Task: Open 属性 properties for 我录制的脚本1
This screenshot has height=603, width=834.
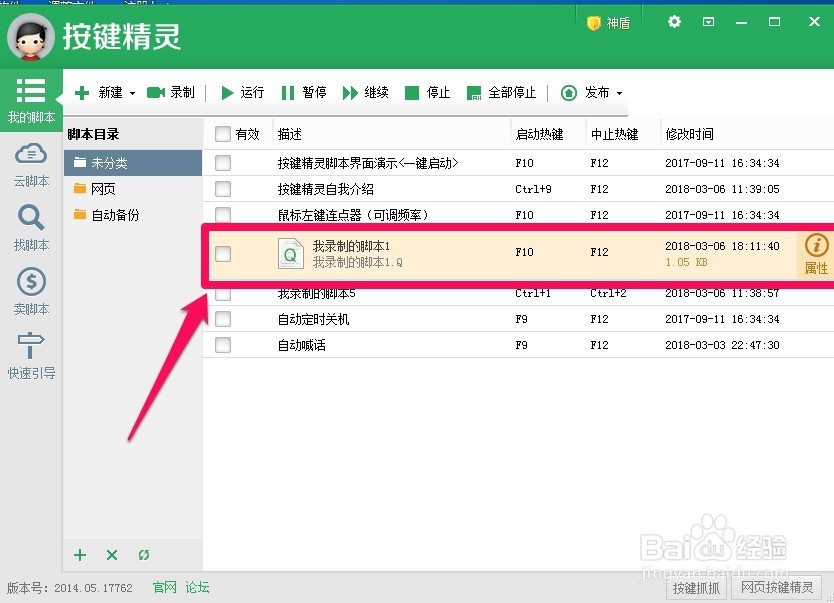Action: 816,254
